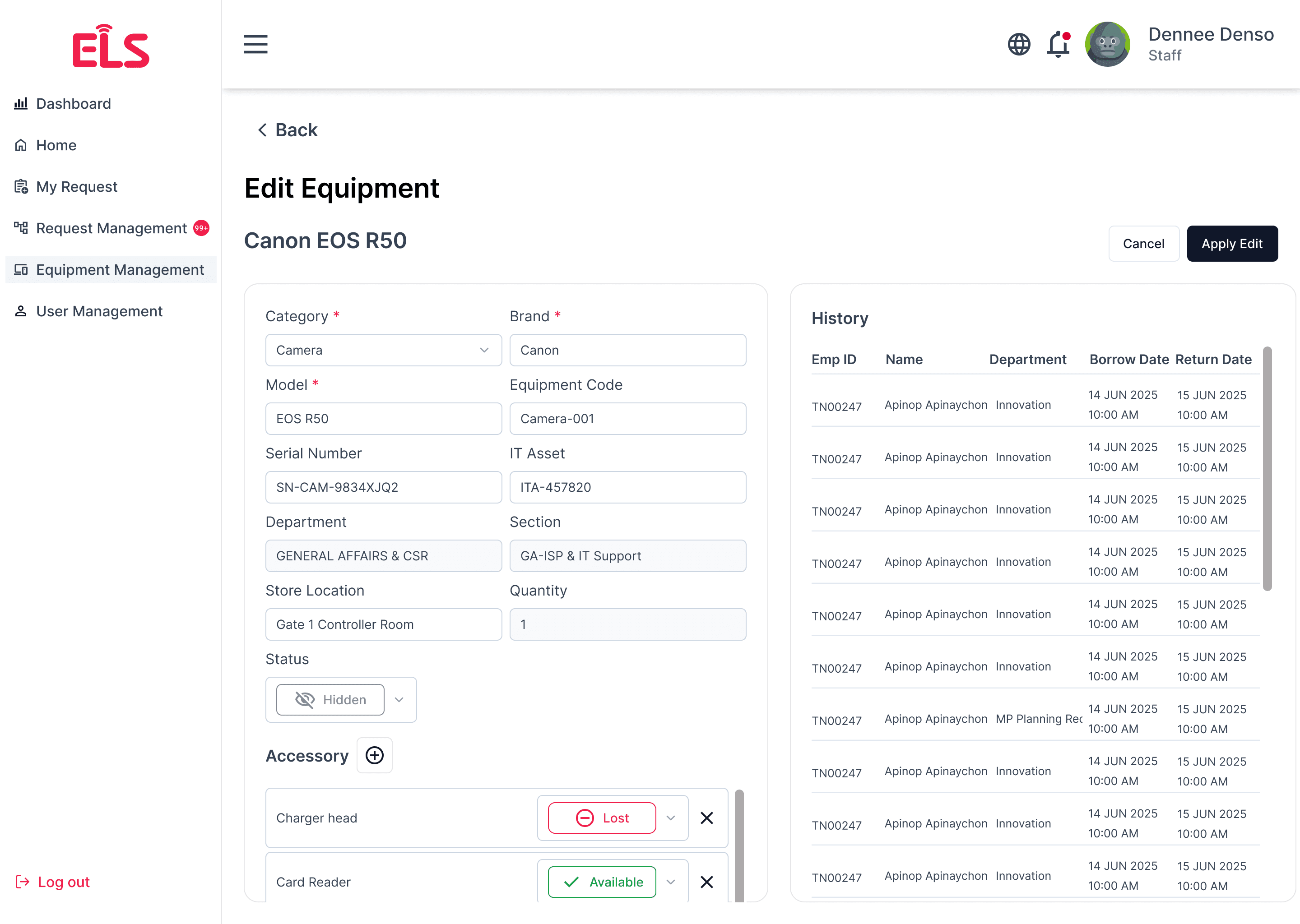Click the Dennee Denso user name
1300x924 pixels.
1211,34
